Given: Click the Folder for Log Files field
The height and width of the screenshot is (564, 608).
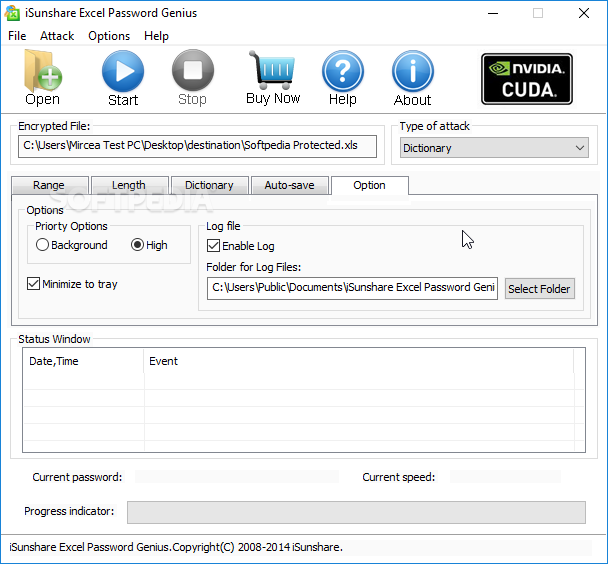Looking at the screenshot, I should [352, 288].
